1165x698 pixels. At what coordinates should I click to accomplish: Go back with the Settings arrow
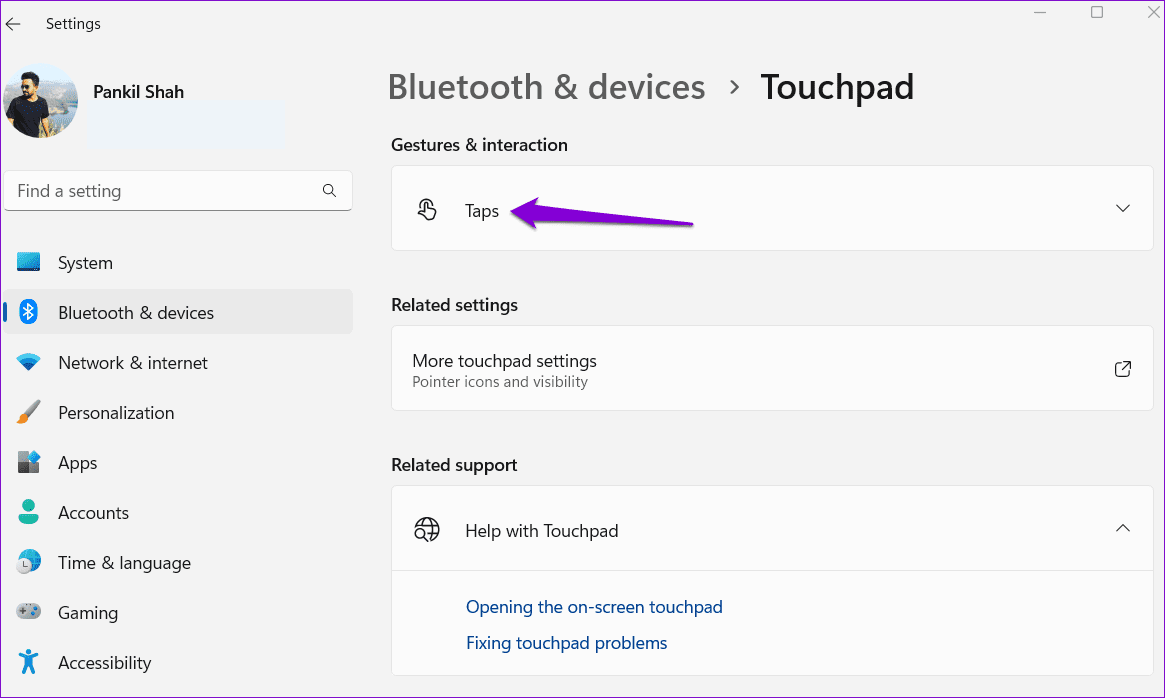pos(13,24)
